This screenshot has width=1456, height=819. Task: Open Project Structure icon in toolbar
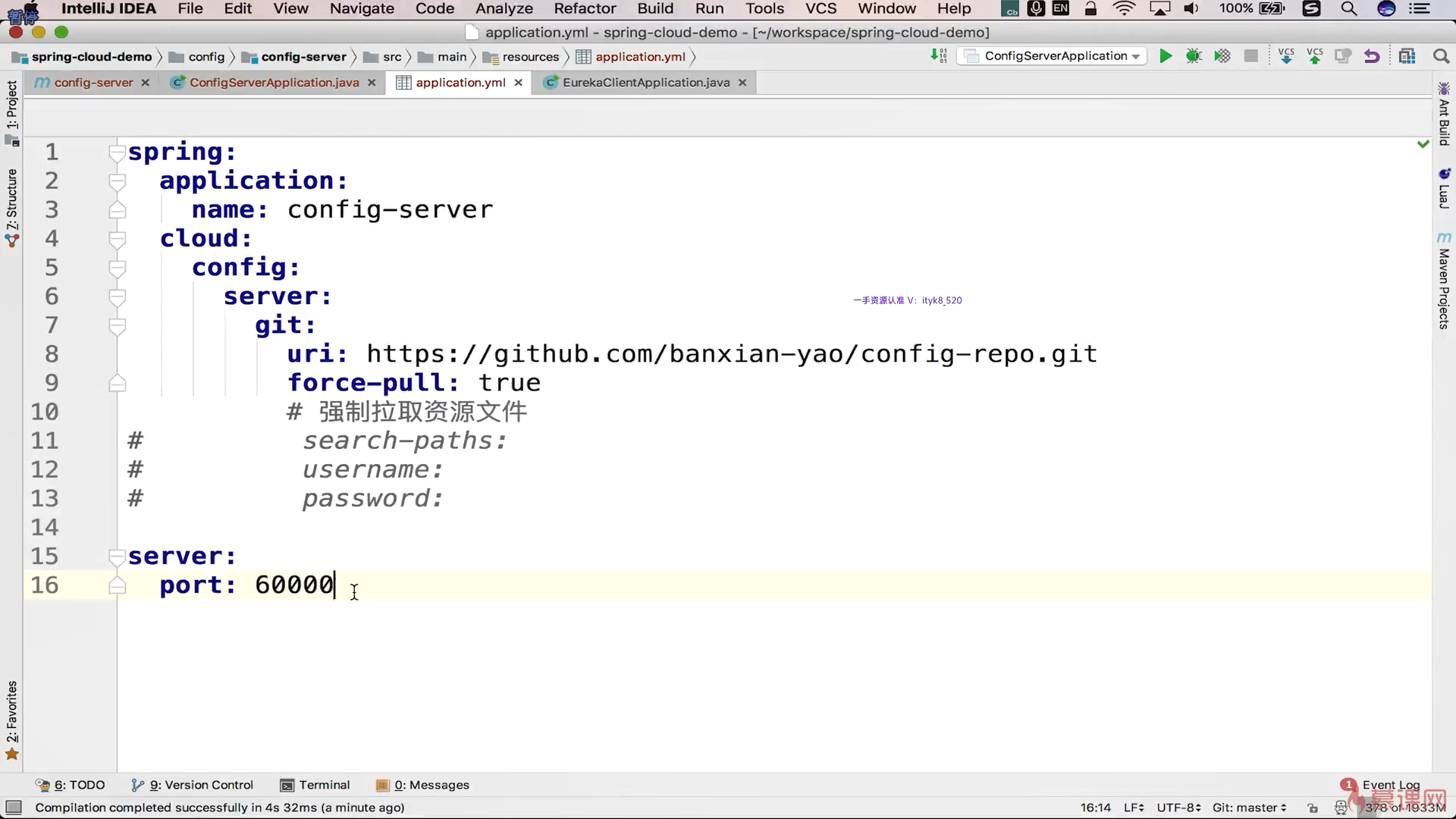tap(1407, 56)
